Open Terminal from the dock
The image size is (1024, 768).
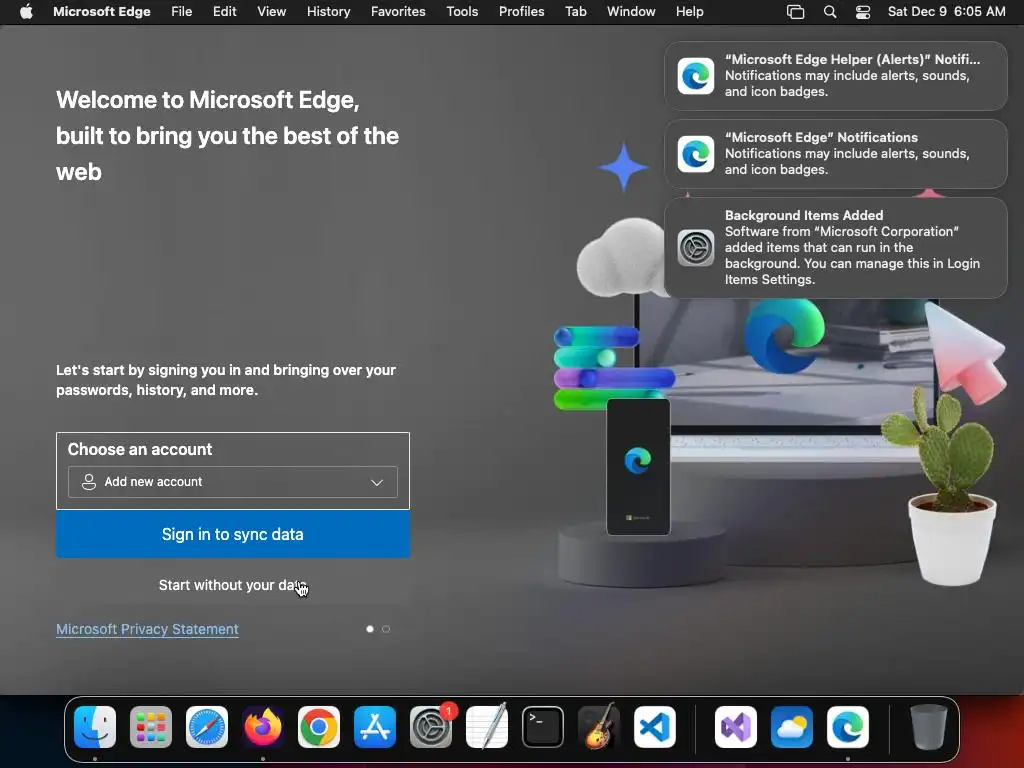[x=543, y=727]
